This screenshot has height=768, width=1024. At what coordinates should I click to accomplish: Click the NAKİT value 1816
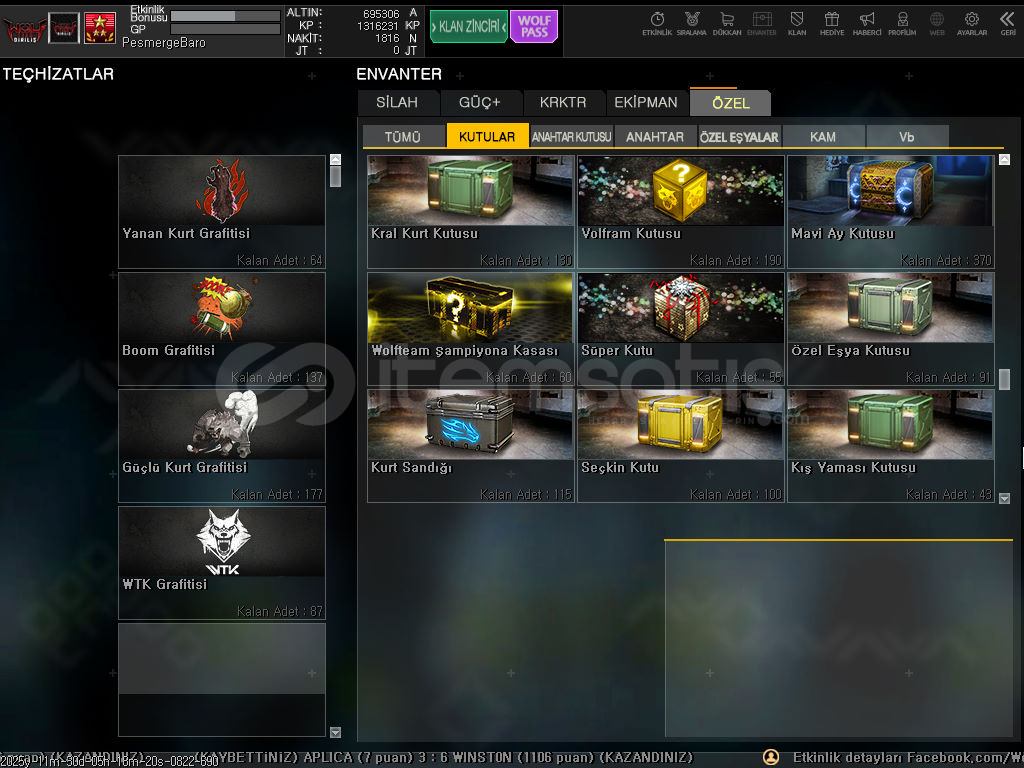(x=387, y=39)
